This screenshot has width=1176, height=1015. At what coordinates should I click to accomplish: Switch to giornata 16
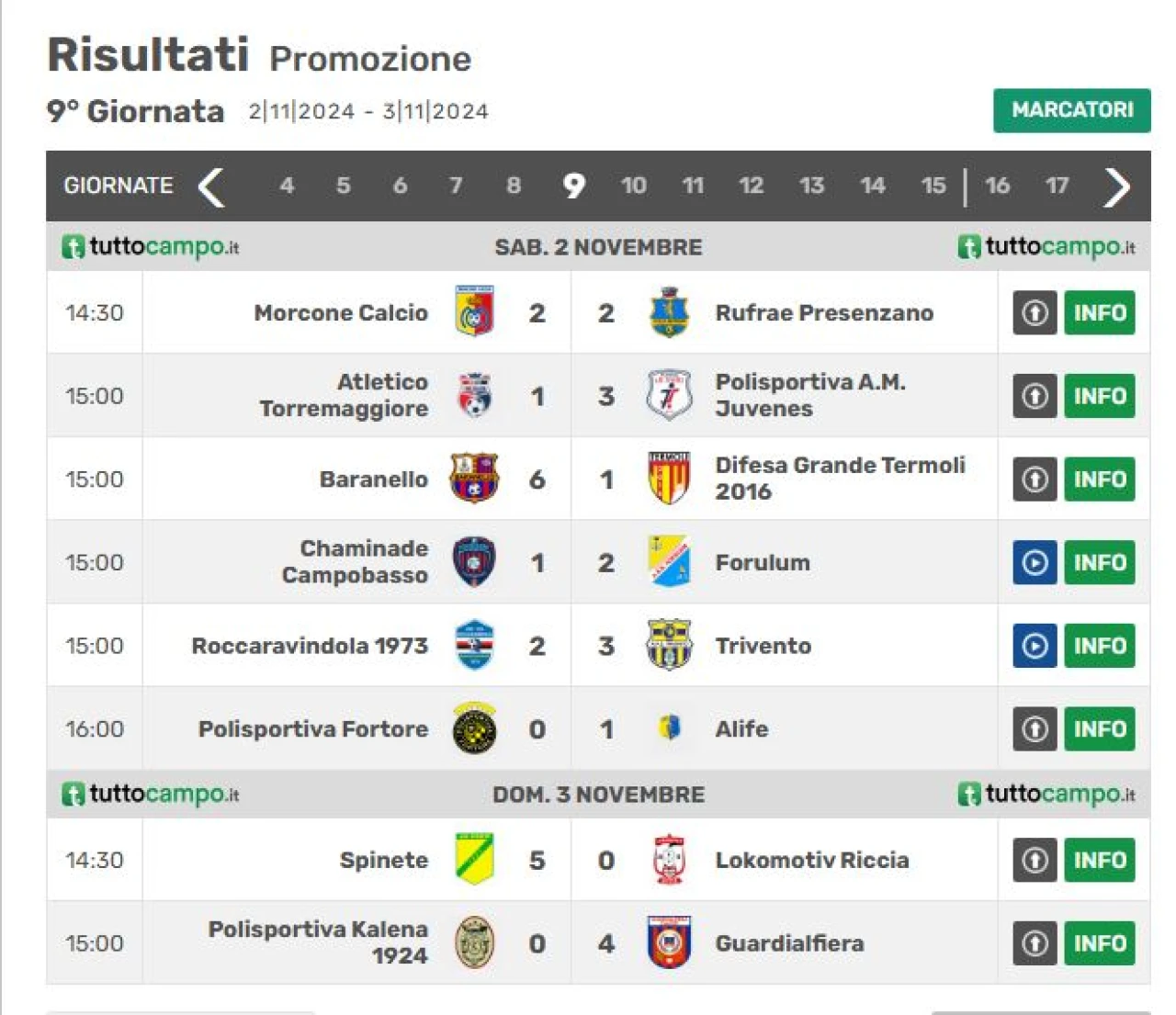(x=997, y=186)
